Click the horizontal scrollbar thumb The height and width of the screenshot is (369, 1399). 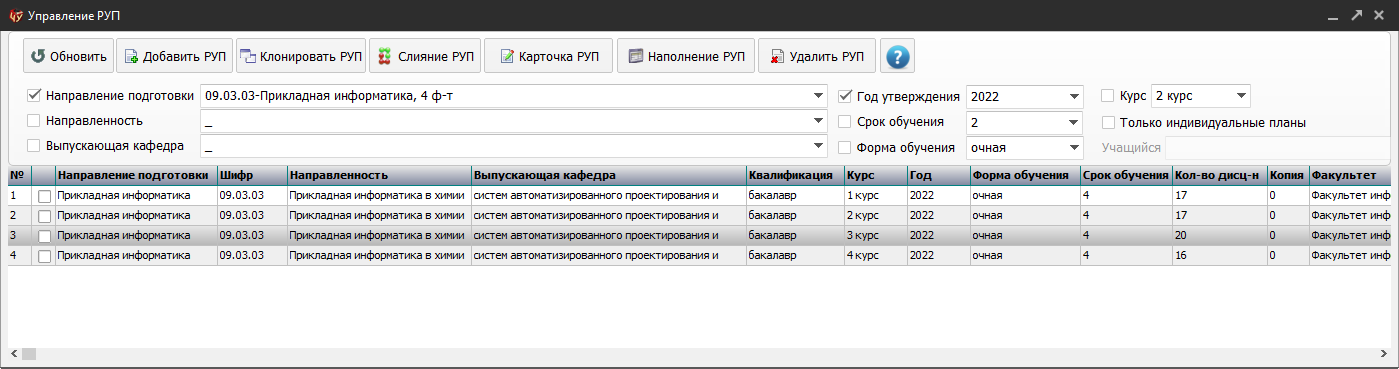pyautogui.click(x=28, y=354)
